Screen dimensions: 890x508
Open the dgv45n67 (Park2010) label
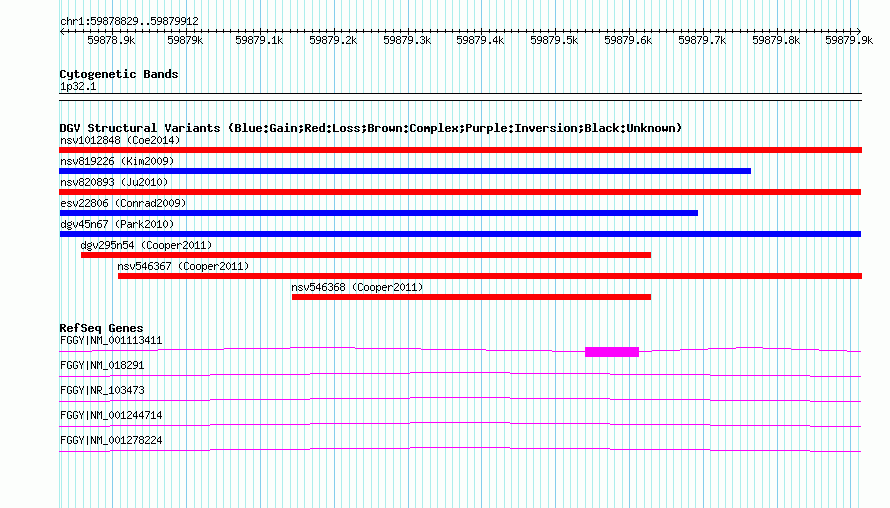click(117, 224)
